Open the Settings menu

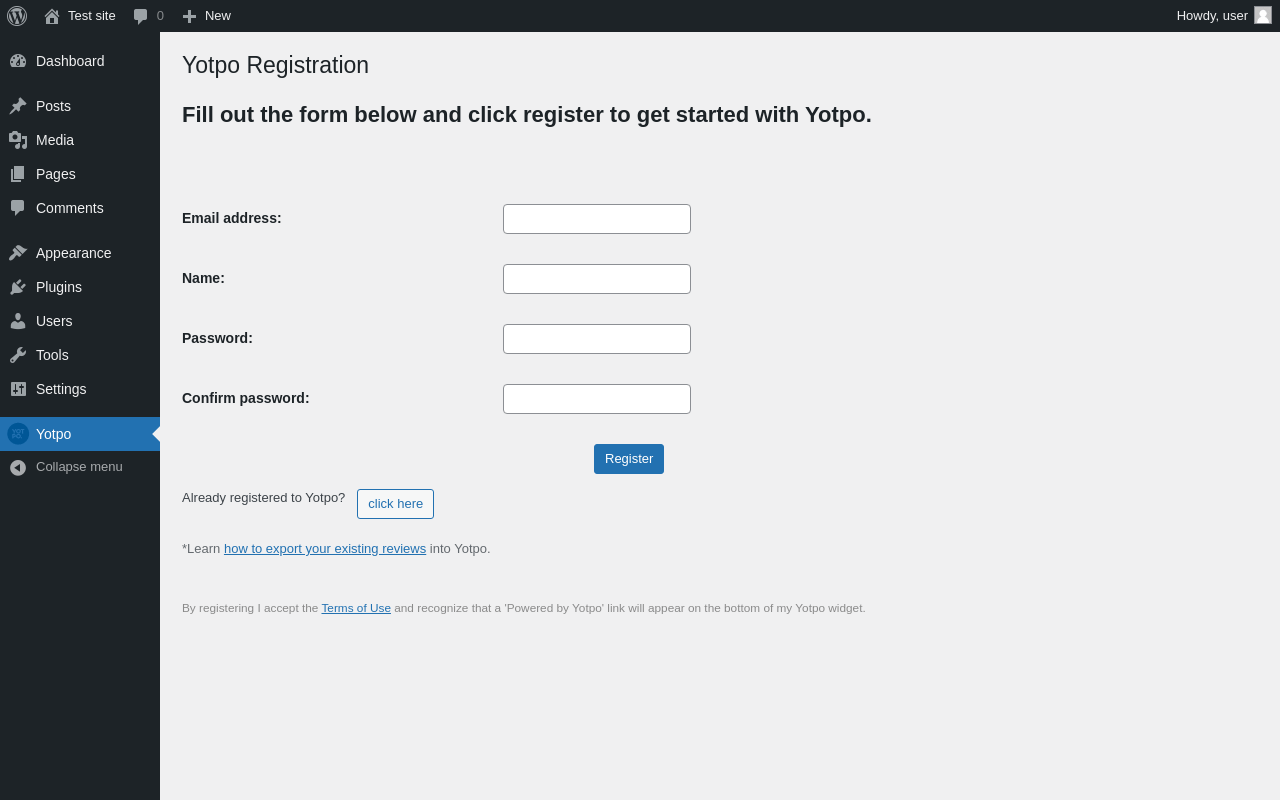(x=61, y=389)
